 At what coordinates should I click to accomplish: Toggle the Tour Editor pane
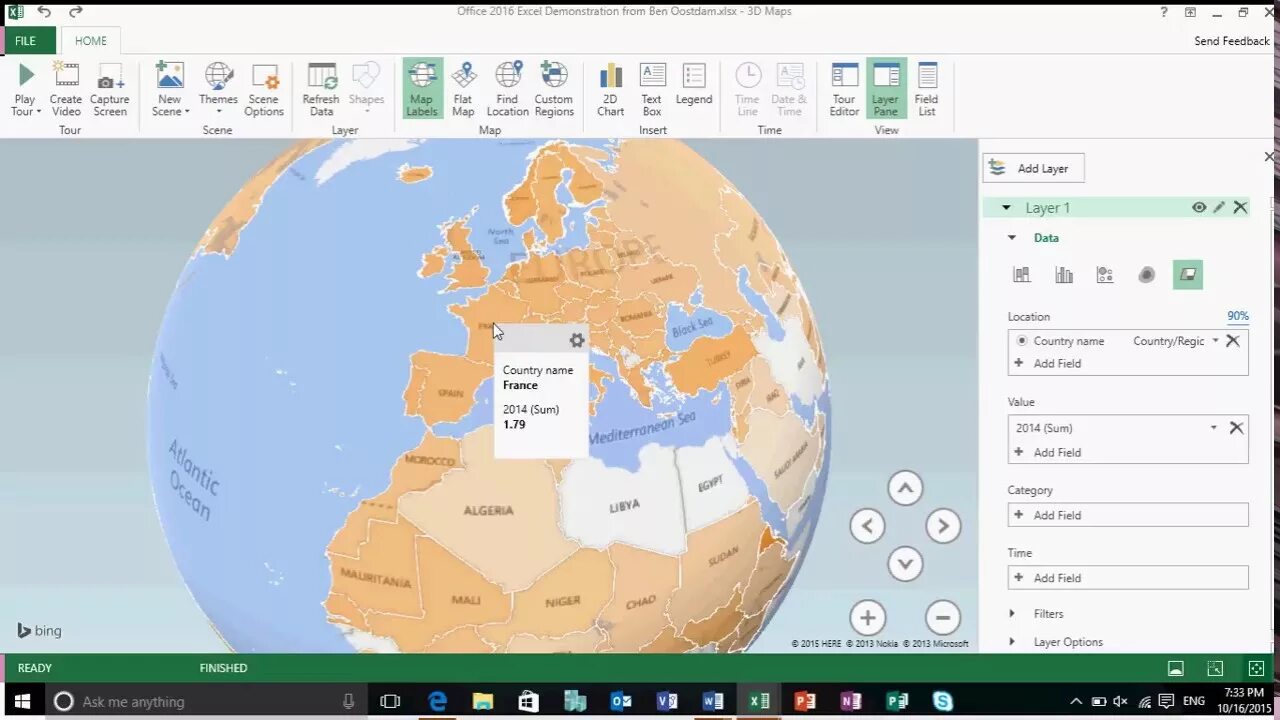[x=844, y=89]
